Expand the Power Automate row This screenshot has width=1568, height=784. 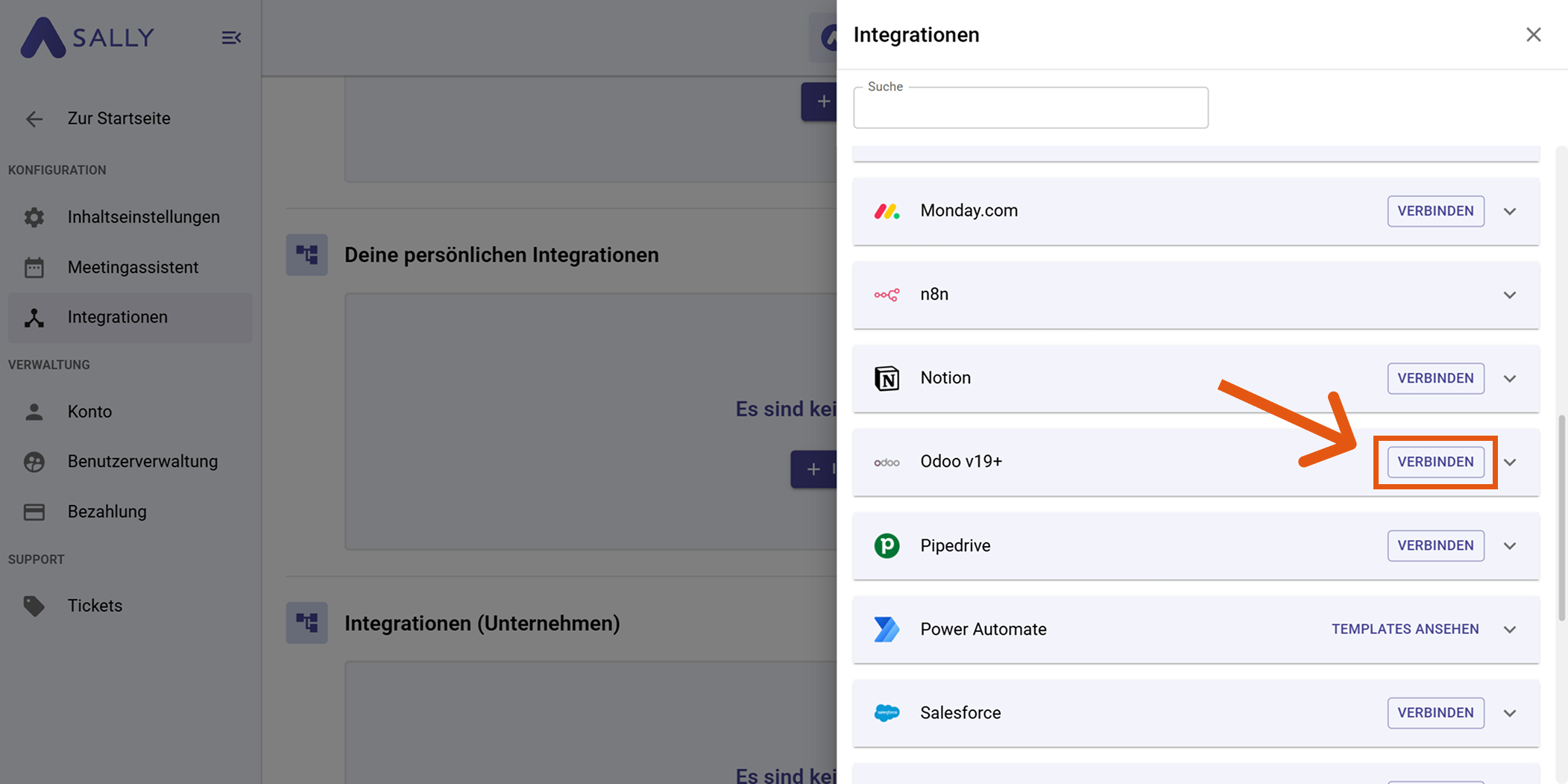point(1510,629)
